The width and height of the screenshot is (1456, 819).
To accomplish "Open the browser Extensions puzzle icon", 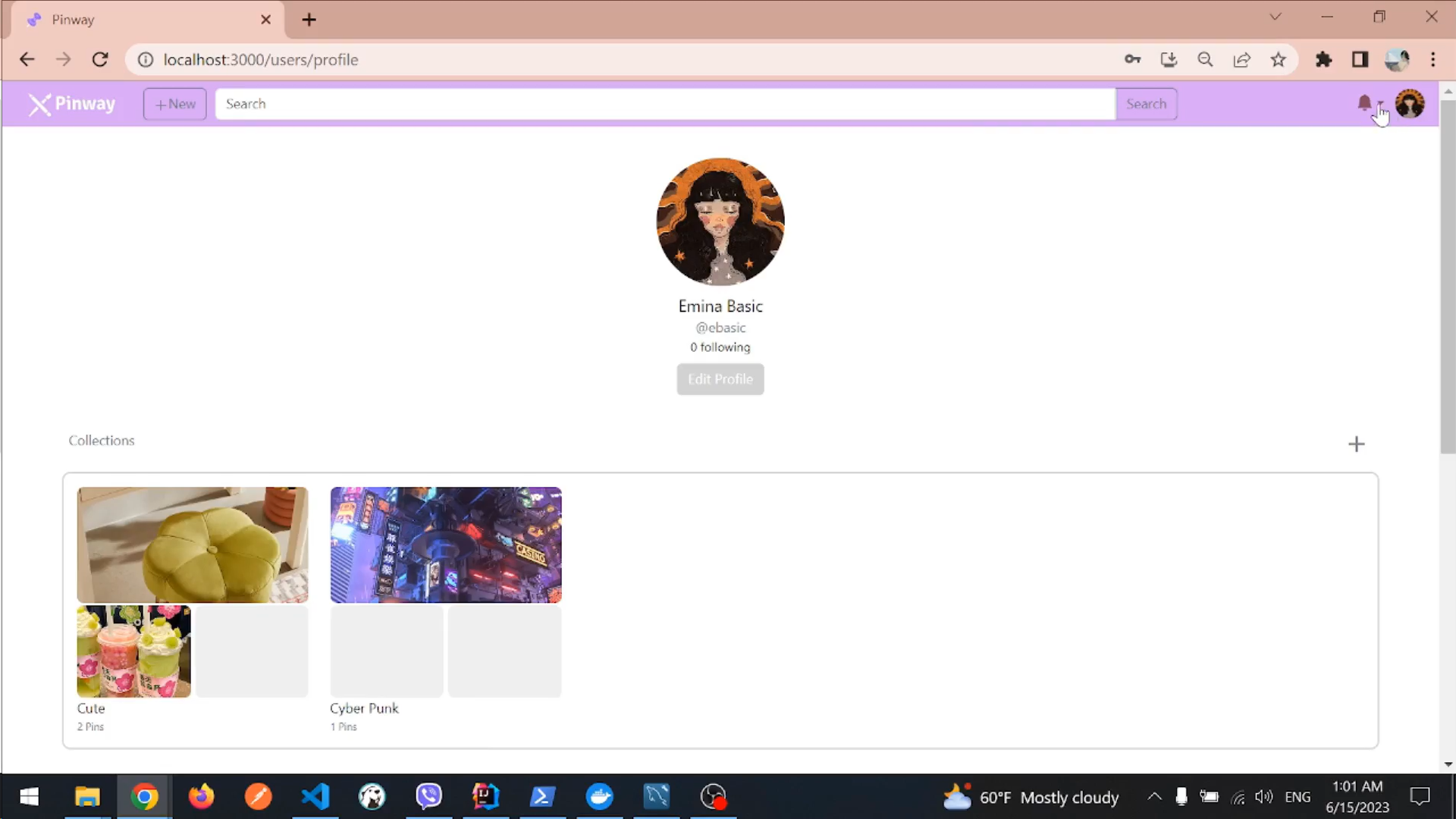I will pyautogui.click(x=1323, y=59).
